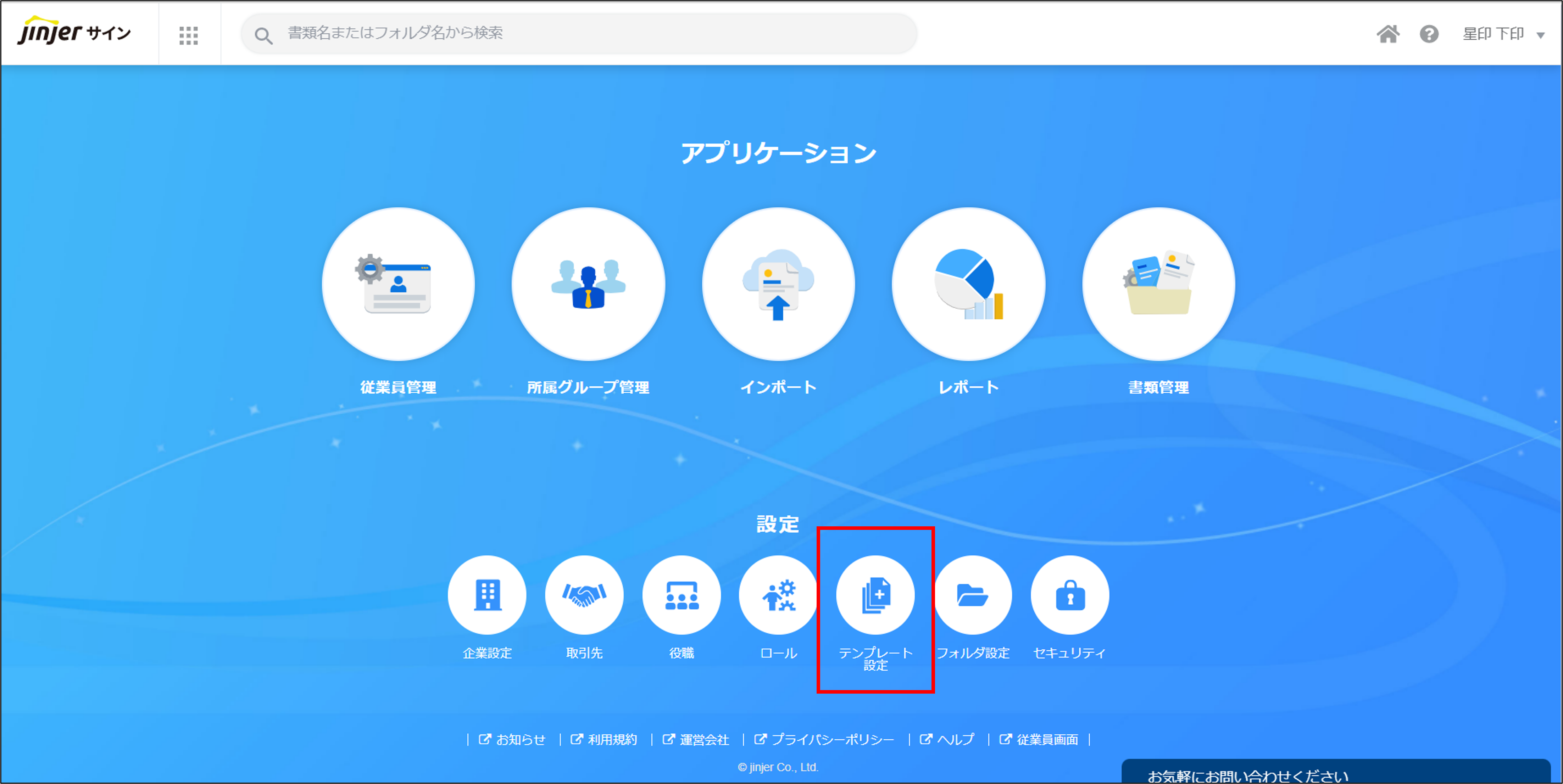The image size is (1563, 784).
Task: Click the テンプレート設定 icon
Action: coord(875,595)
